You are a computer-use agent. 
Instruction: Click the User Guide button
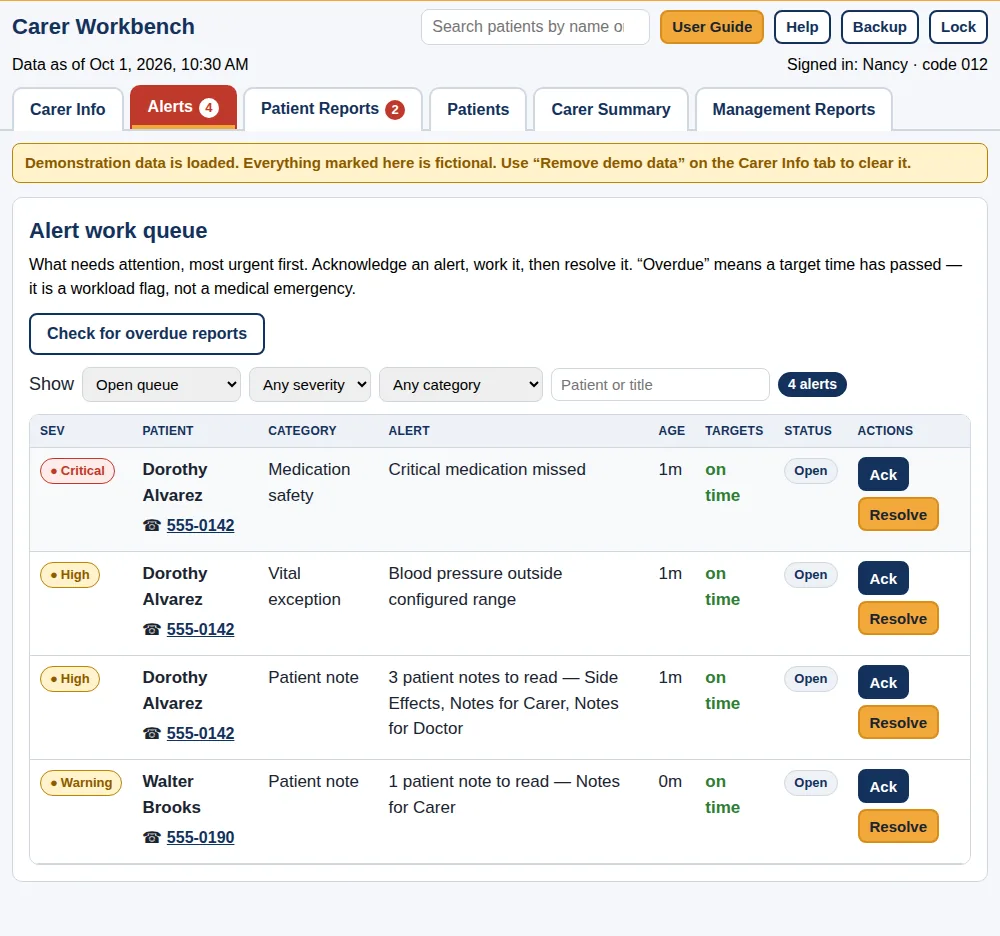click(712, 27)
